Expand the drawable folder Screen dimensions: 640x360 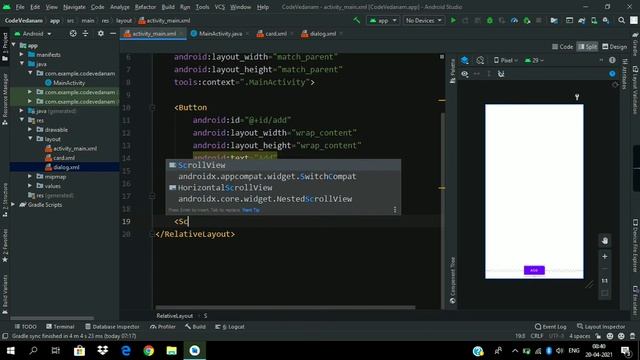[x=30, y=129]
